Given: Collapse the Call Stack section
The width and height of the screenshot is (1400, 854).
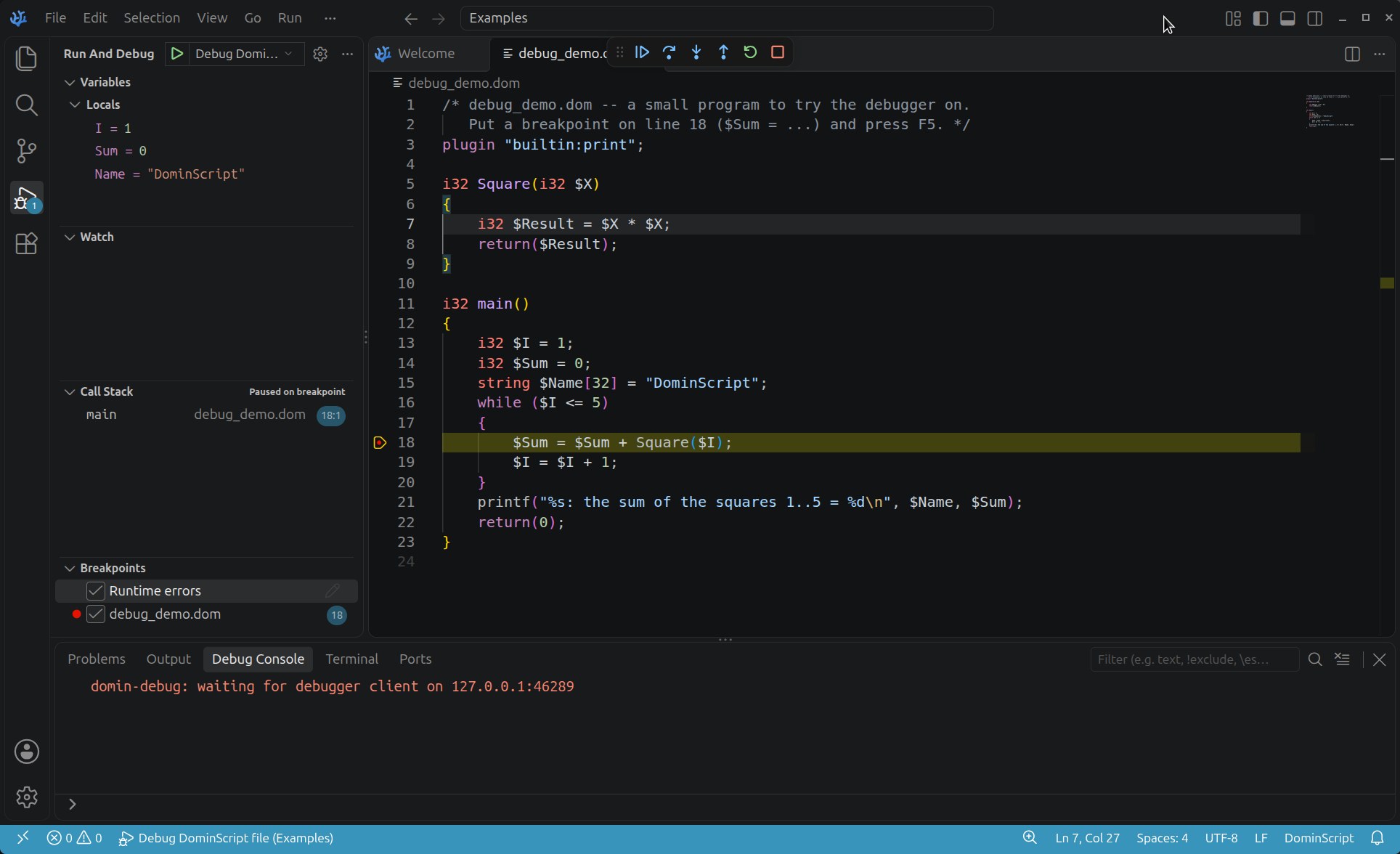Looking at the screenshot, I should tap(70, 391).
